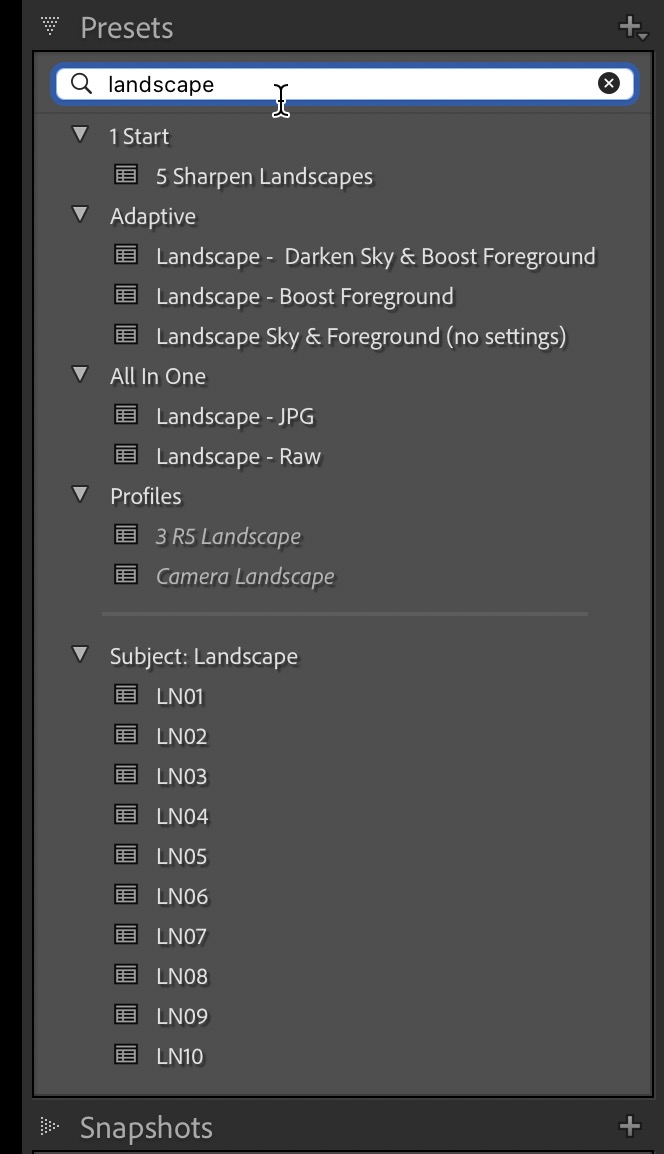Select the 3 R5 Landscape profile
The height and width of the screenshot is (1154, 664).
pos(227,534)
